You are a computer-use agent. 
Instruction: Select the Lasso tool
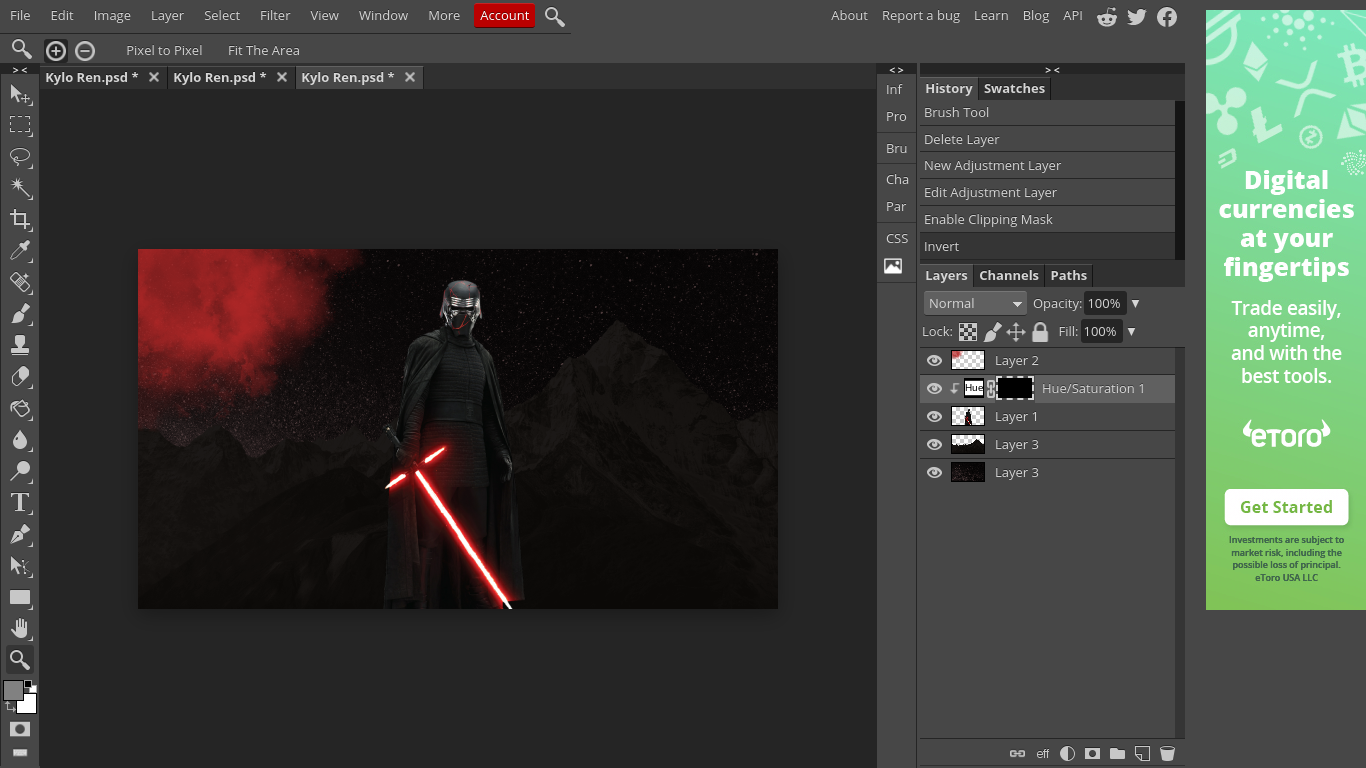(20, 157)
